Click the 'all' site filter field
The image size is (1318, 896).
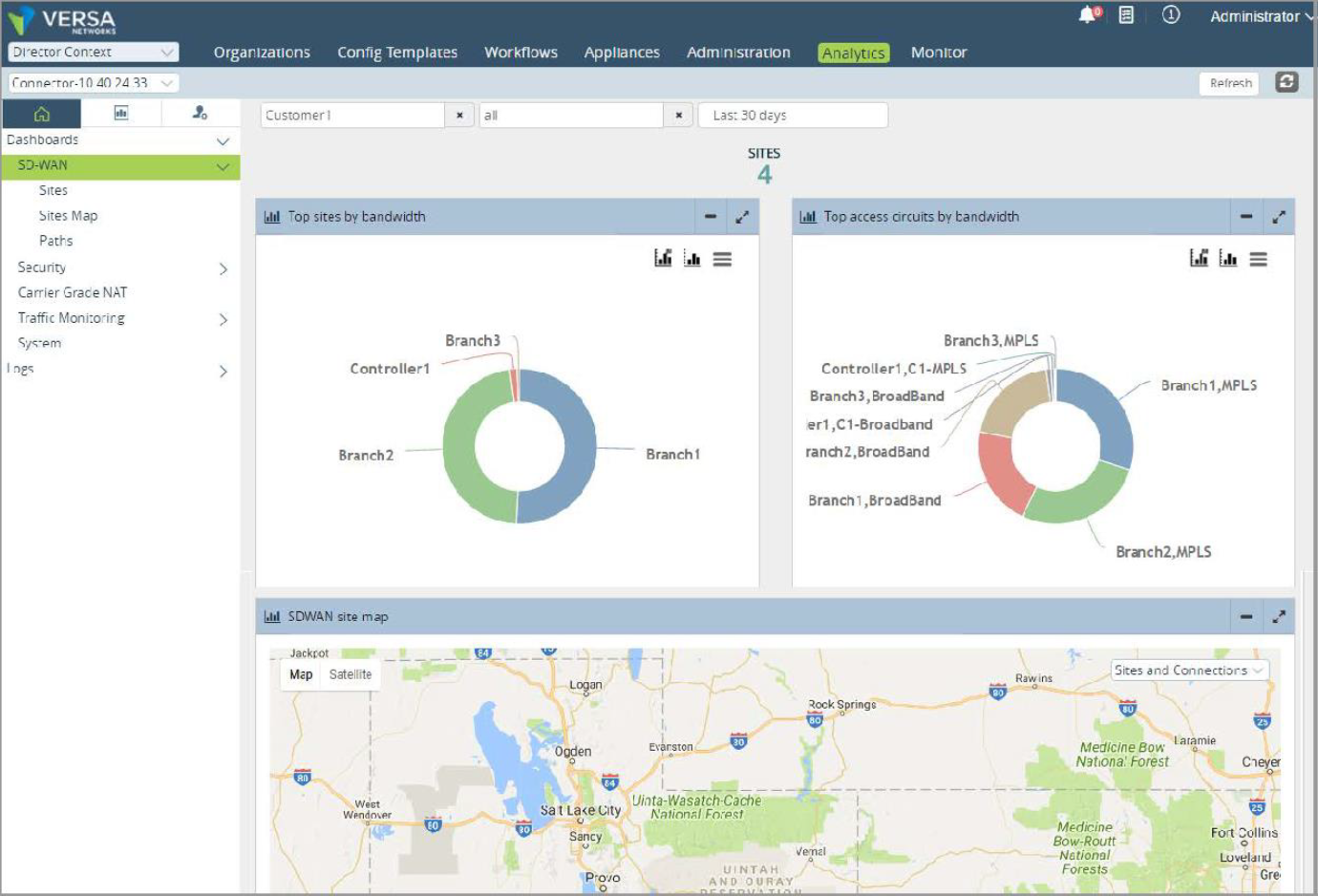pos(571,116)
